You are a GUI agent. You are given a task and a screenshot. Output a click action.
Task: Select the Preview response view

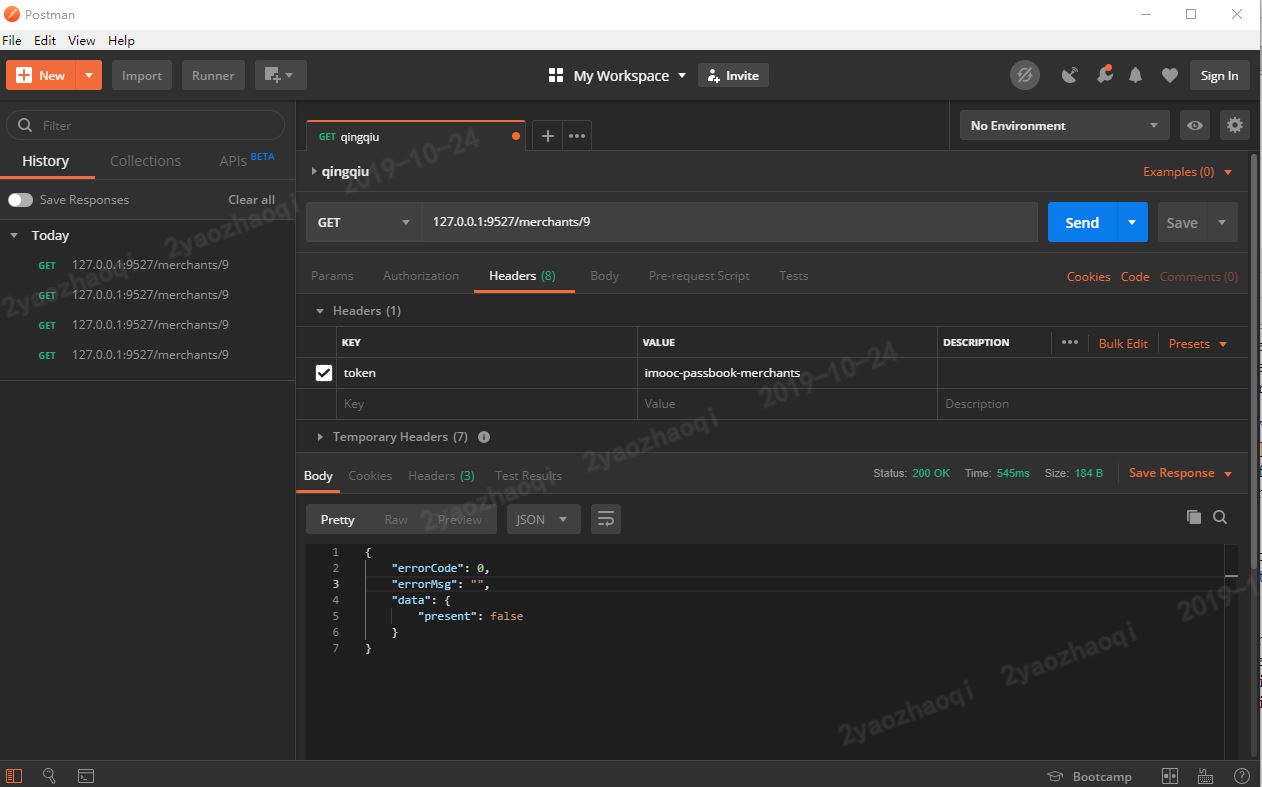[x=460, y=519]
